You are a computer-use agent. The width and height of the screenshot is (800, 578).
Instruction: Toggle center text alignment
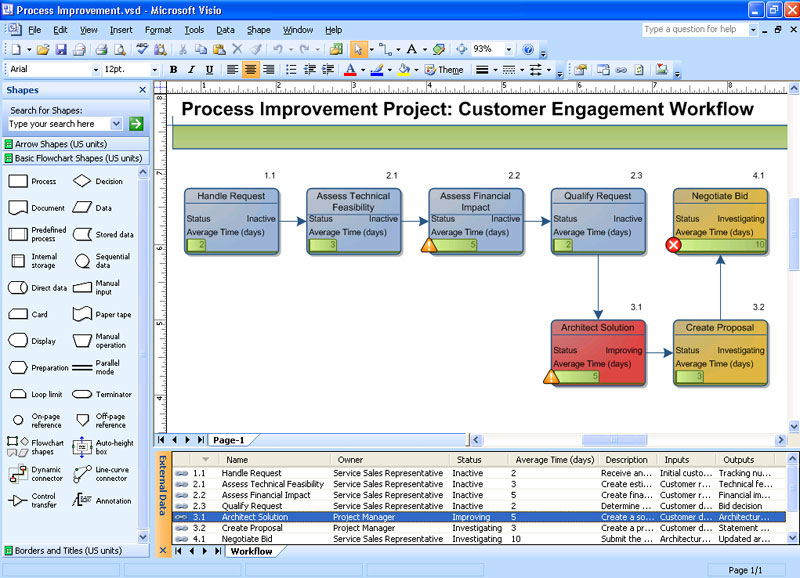point(250,70)
